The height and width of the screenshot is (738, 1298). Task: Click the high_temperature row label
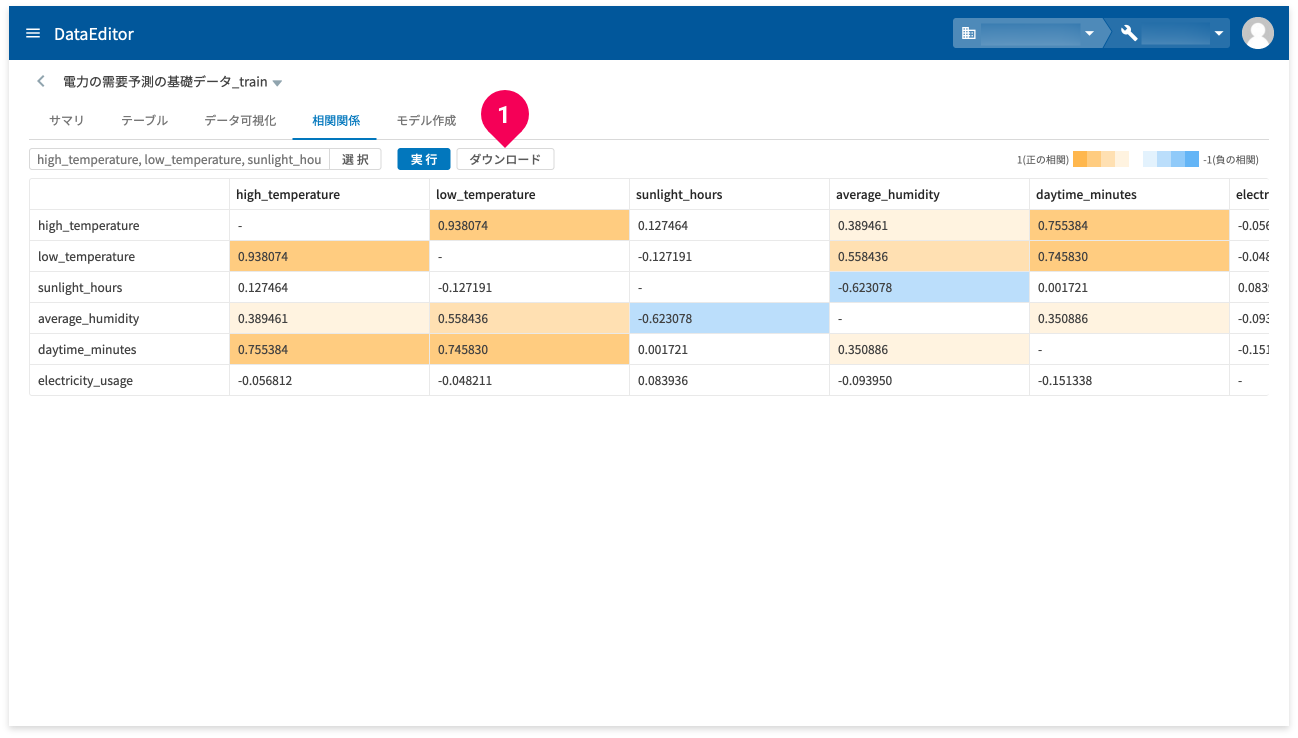tap(129, 225)
